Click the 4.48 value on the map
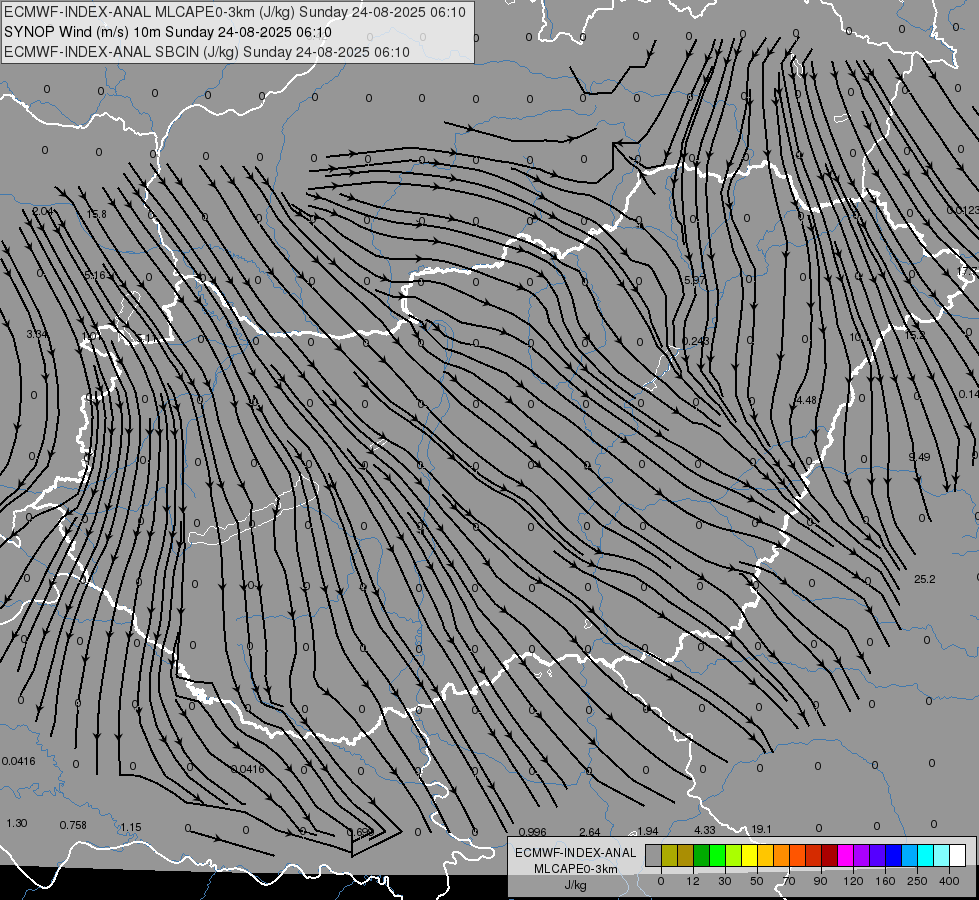Viewport: 979px width, 900px height. pos(806,400)
